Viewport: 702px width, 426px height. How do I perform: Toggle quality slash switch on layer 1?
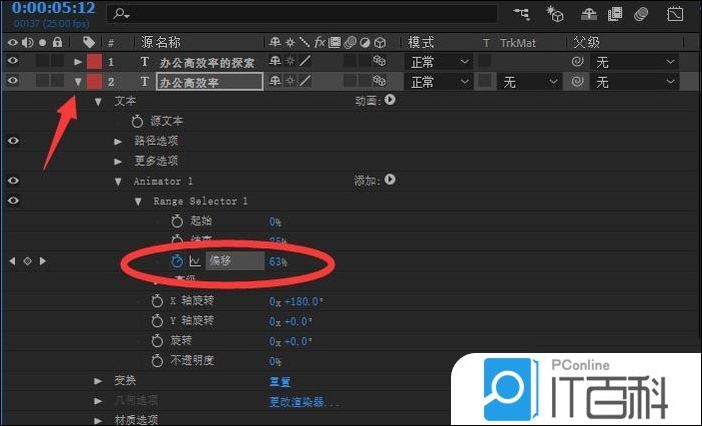pyautogui.click(x=305, y=61)
